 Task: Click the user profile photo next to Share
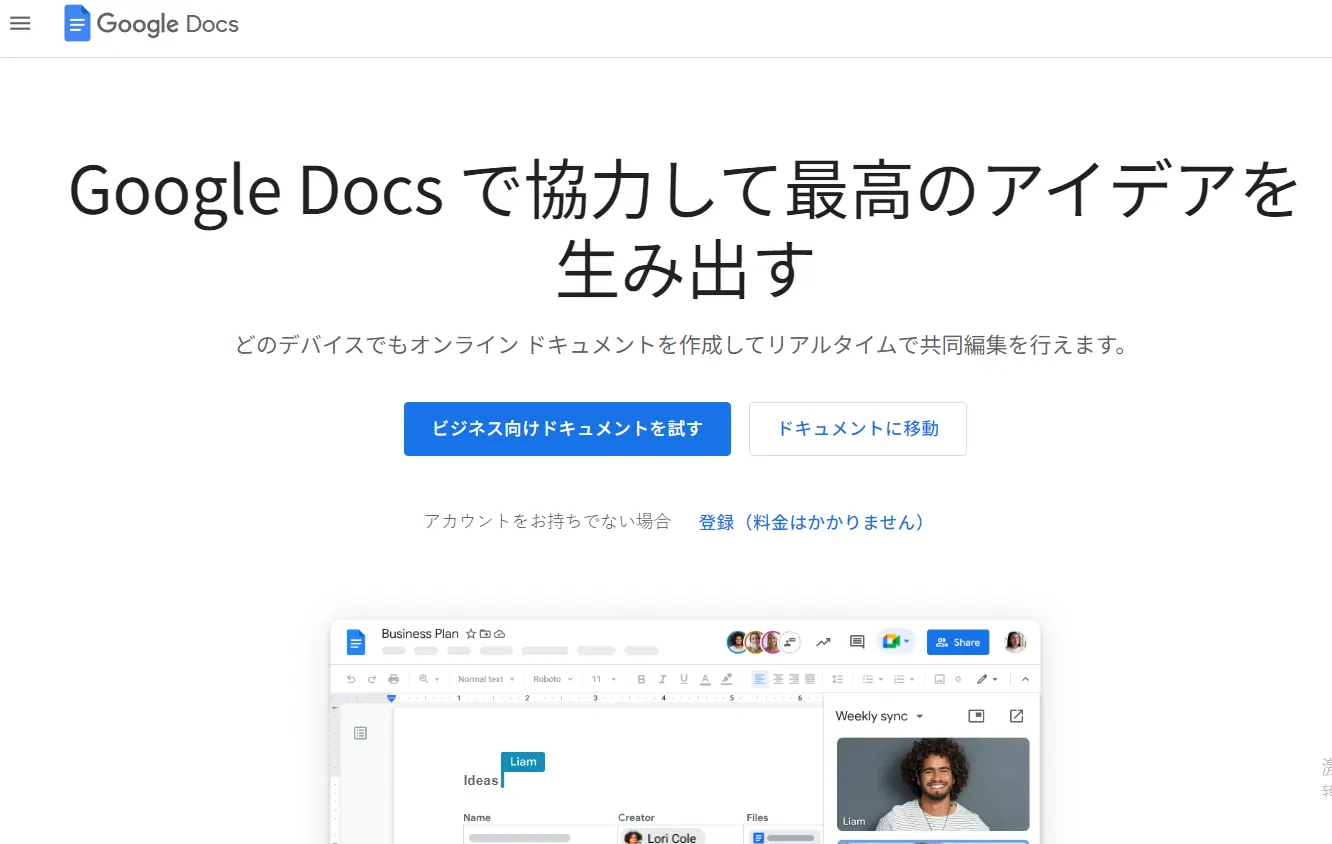coord(1015,642)
